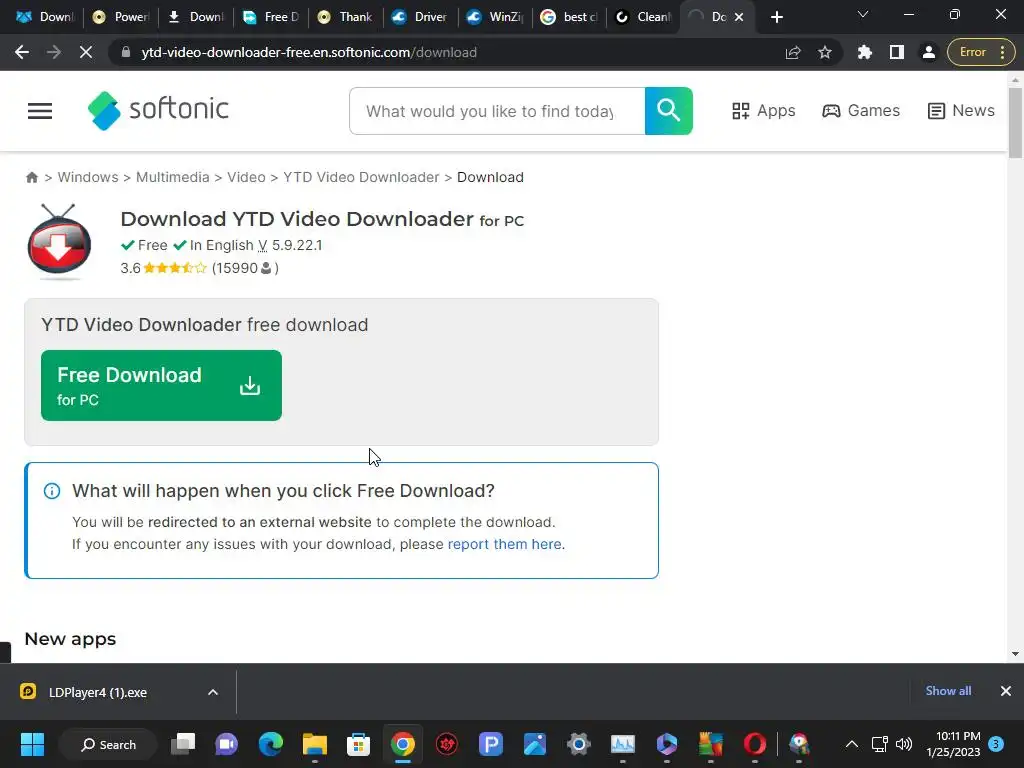Click the address bar URL
Viewport: 1024px width, 768px height.
click(x=309, y=52)
